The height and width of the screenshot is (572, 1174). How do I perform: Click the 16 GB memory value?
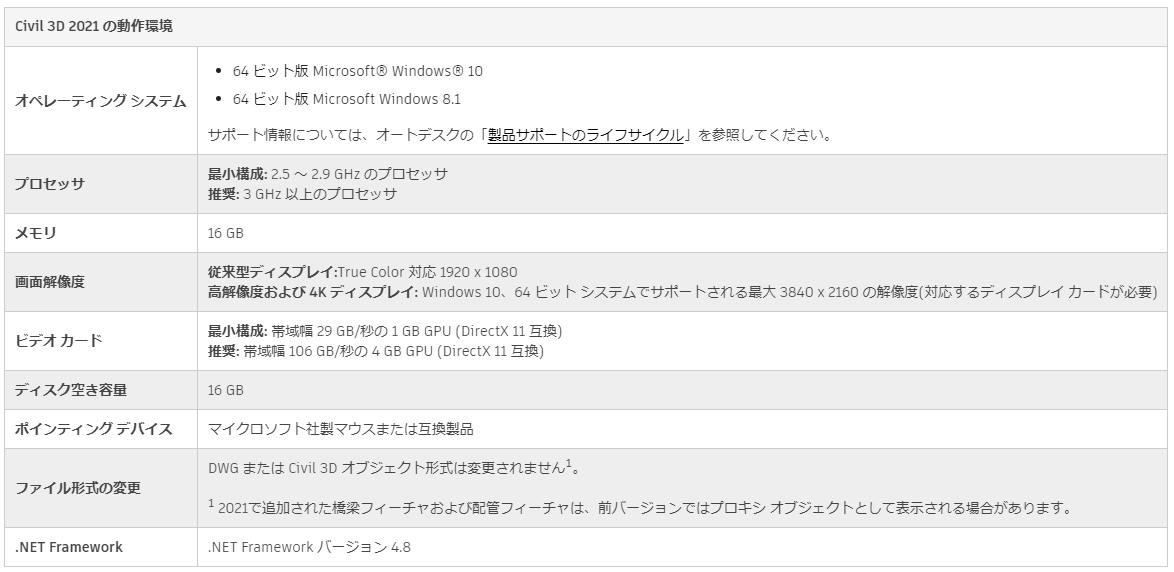point(225,234)
